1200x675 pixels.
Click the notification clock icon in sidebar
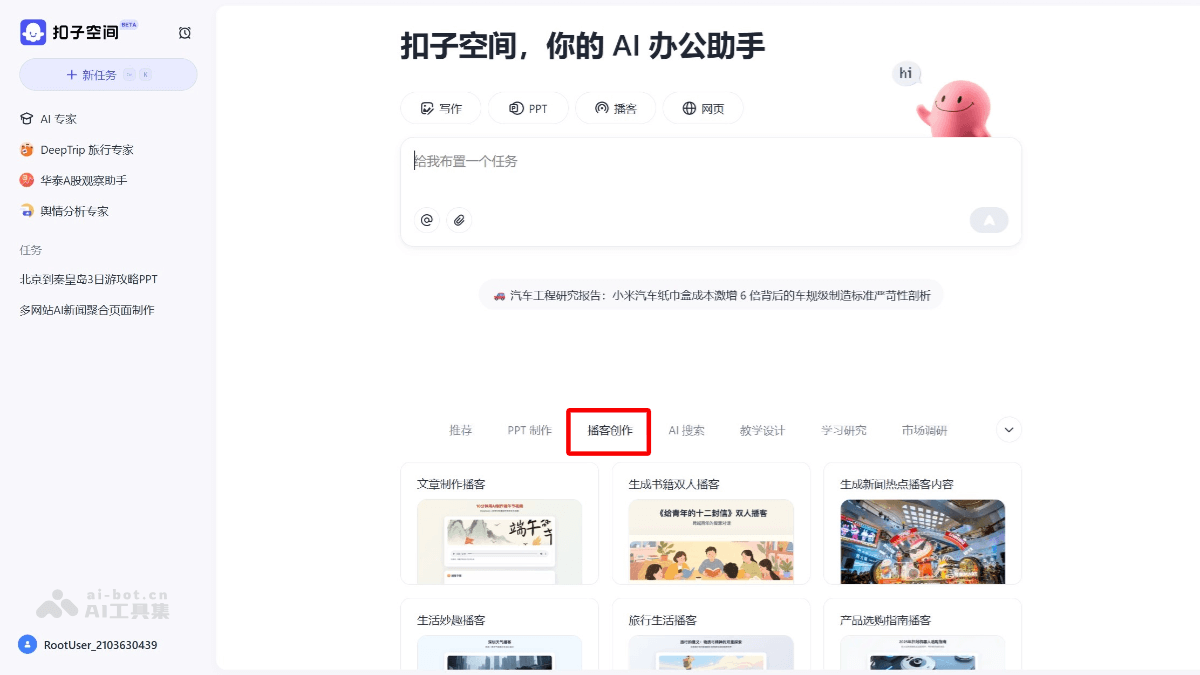[x=184, y=32]
